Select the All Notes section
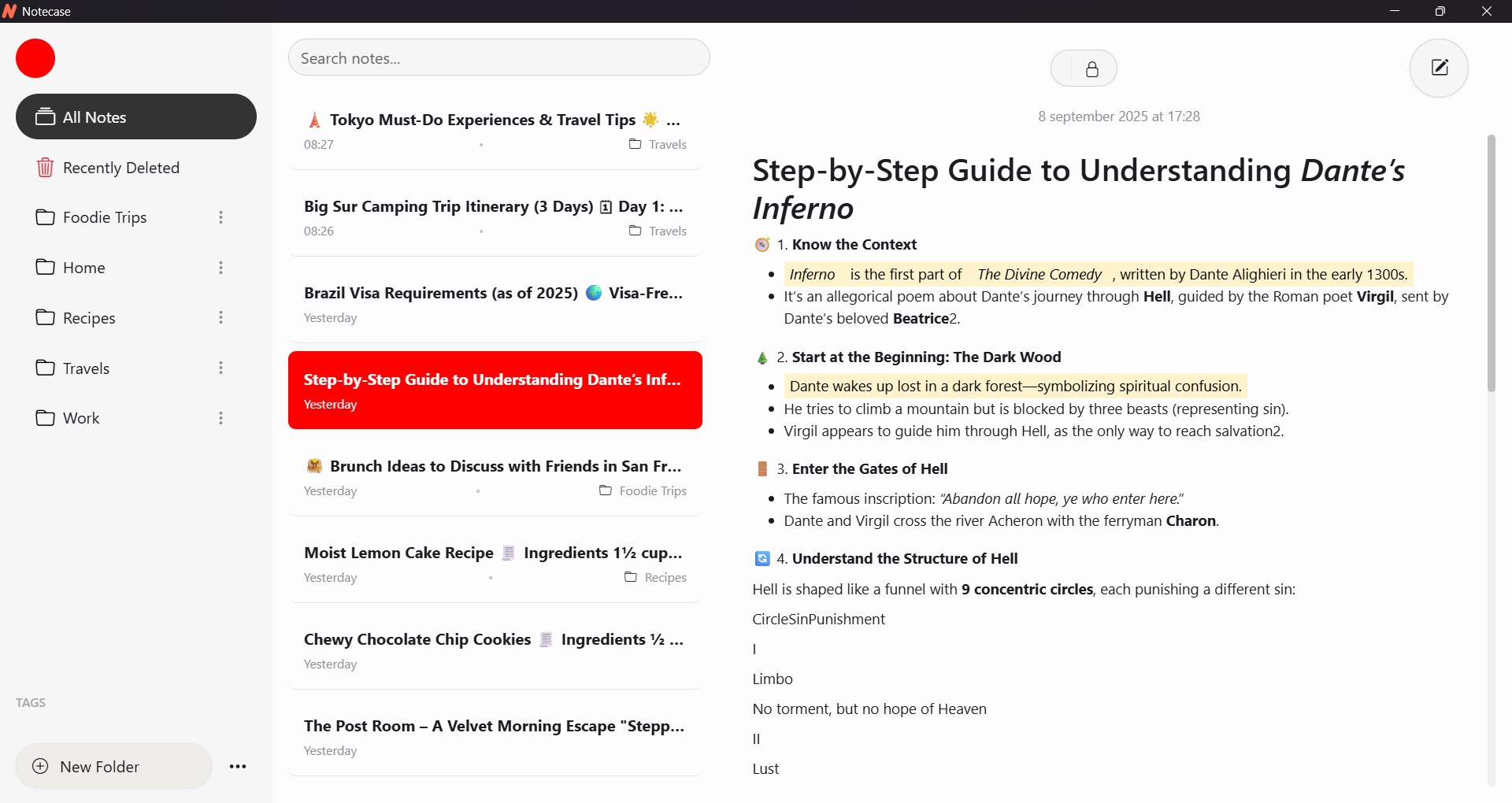Viewport: 1512px width, 803px height. (136, 117)
